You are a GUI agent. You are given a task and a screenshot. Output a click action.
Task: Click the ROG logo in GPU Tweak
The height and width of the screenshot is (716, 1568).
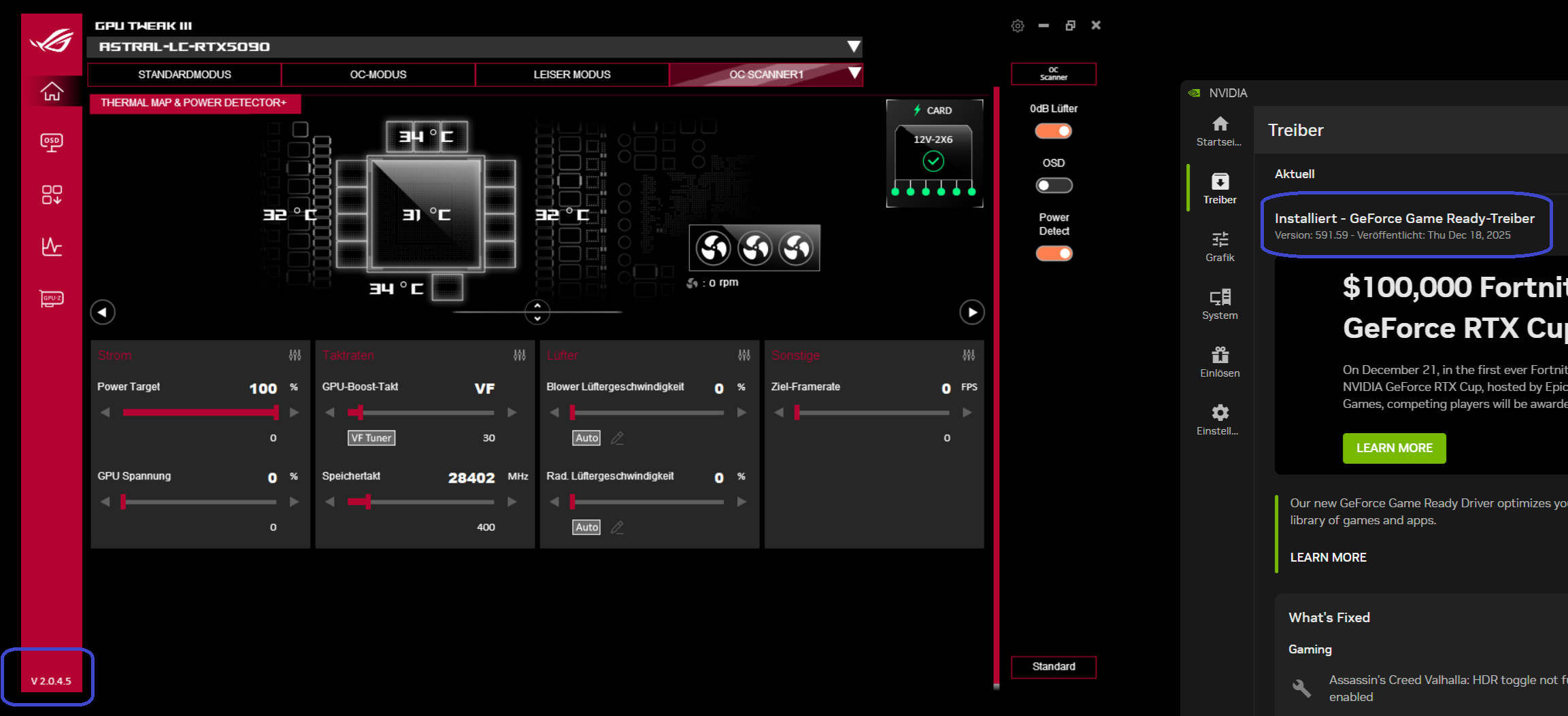[x=52, y=41]
